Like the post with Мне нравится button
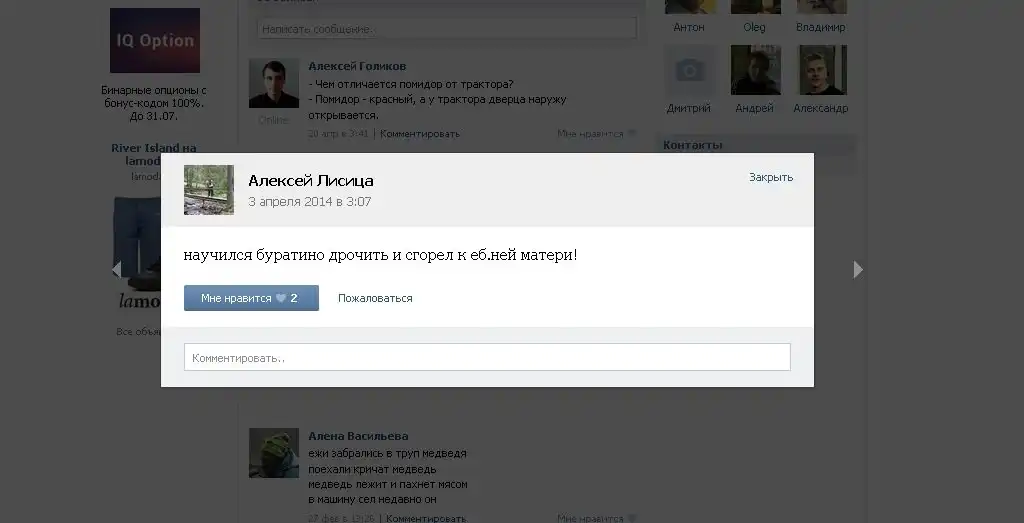 [251, 298]
